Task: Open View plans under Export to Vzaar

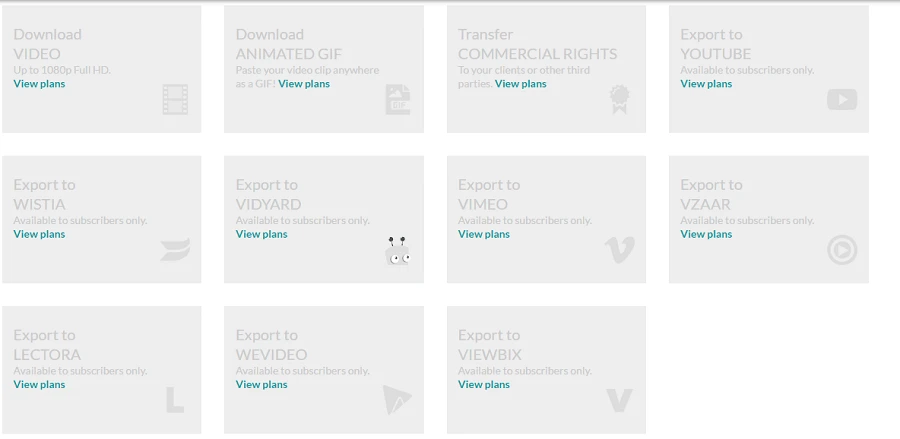Action: click(x=706, y=234)
